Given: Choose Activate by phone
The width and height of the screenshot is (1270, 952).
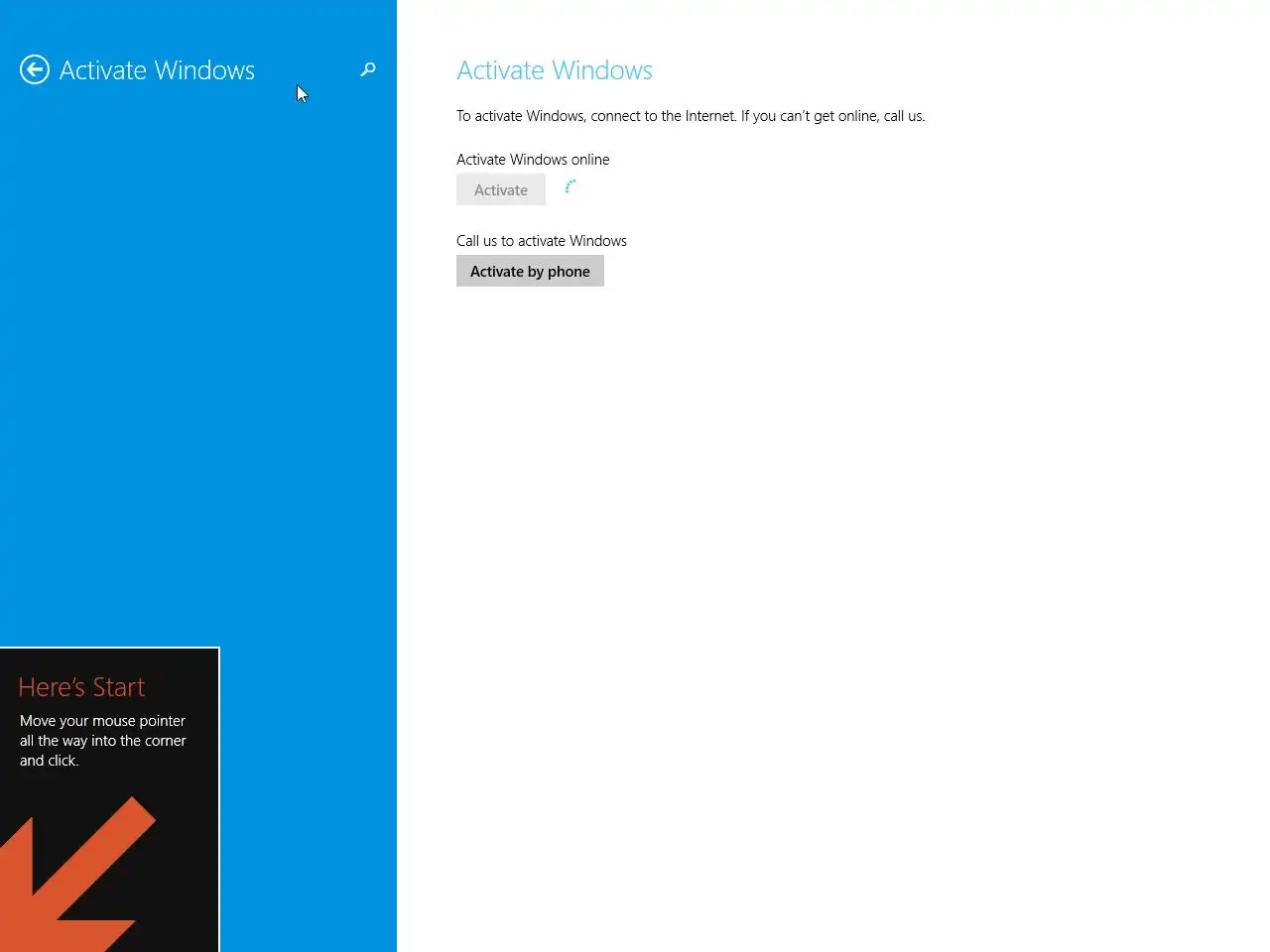Looking at the screenshot, I should [x=530, y=271].
